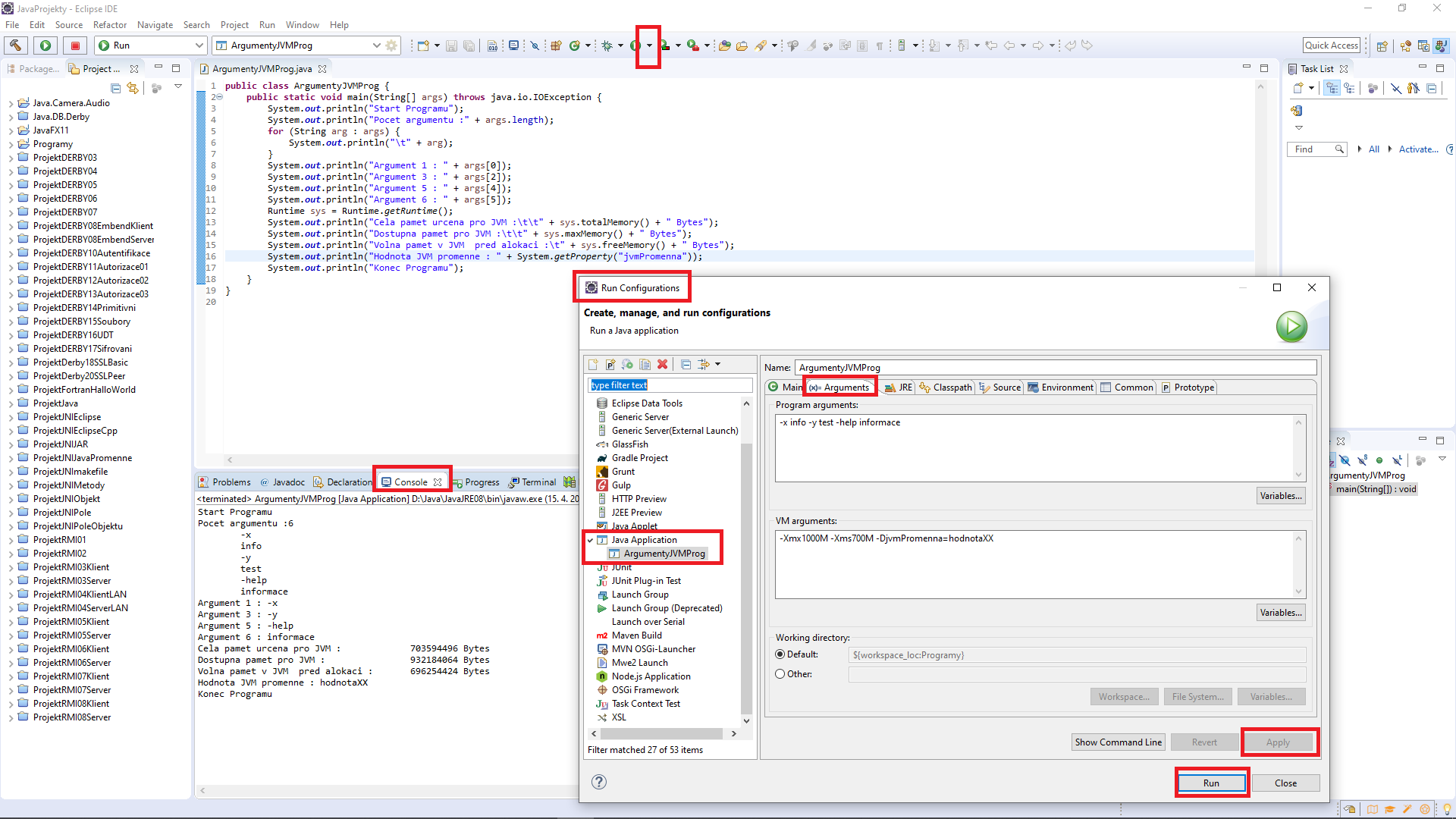Viewport: 1456px width, 819px height.
Task: Click New launch configuration icon in dialog
Action: [593, 365]
